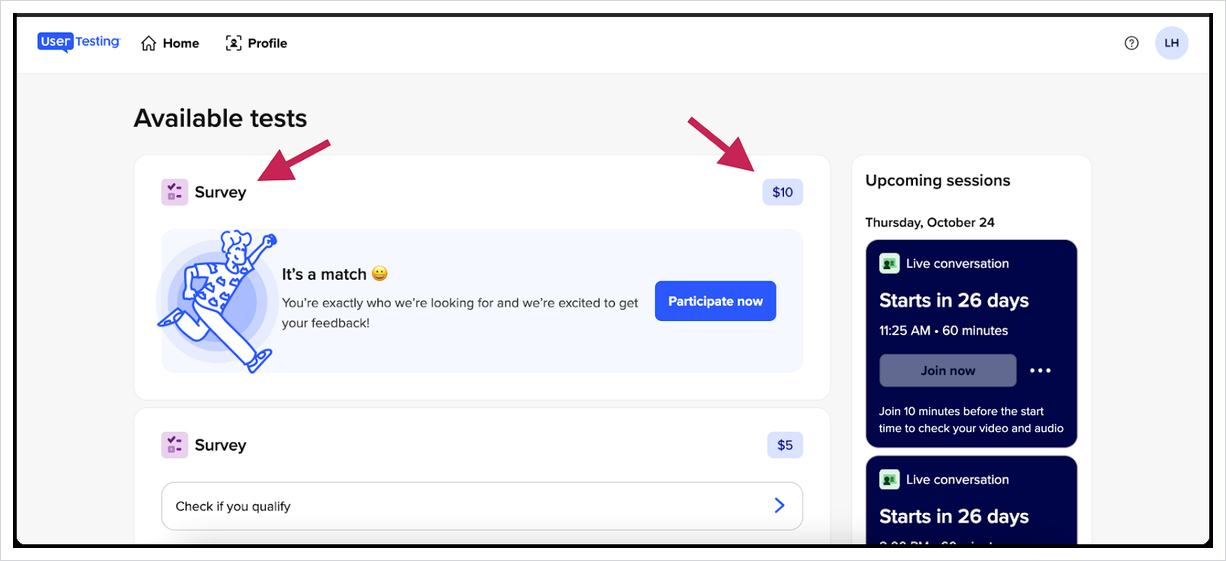Click the checklist icon of the $10 Survey
Viewport: 1226px width, 561px height.
[x=174, y=192]
